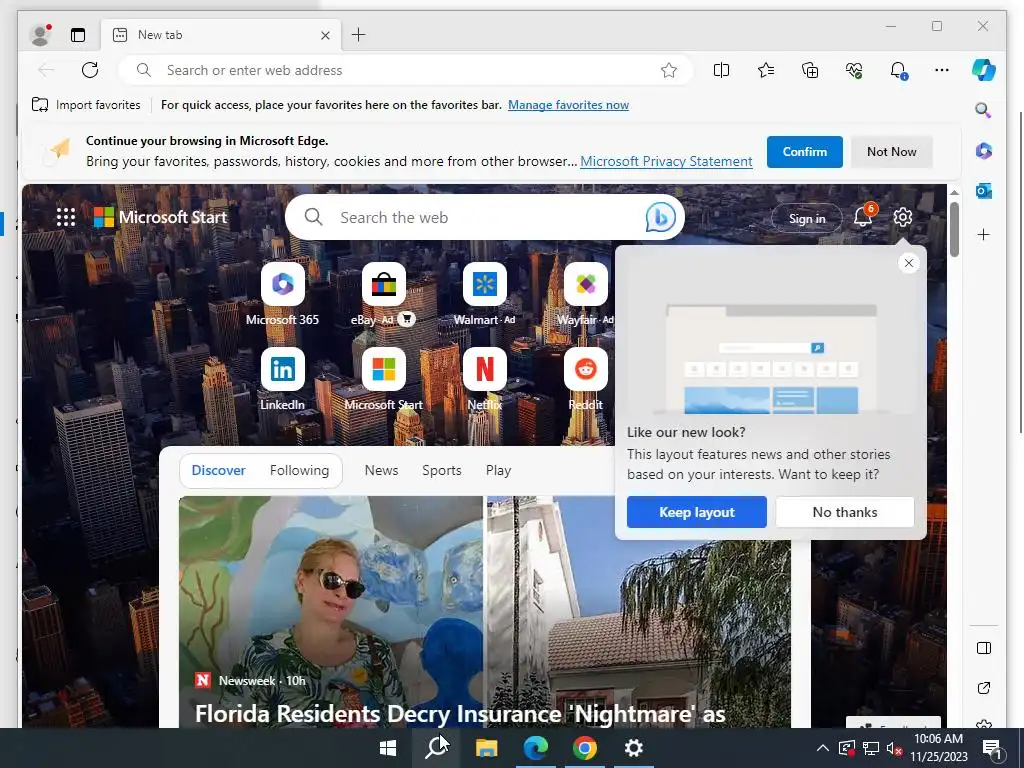Open the Action Center notifications

[992, 748]
